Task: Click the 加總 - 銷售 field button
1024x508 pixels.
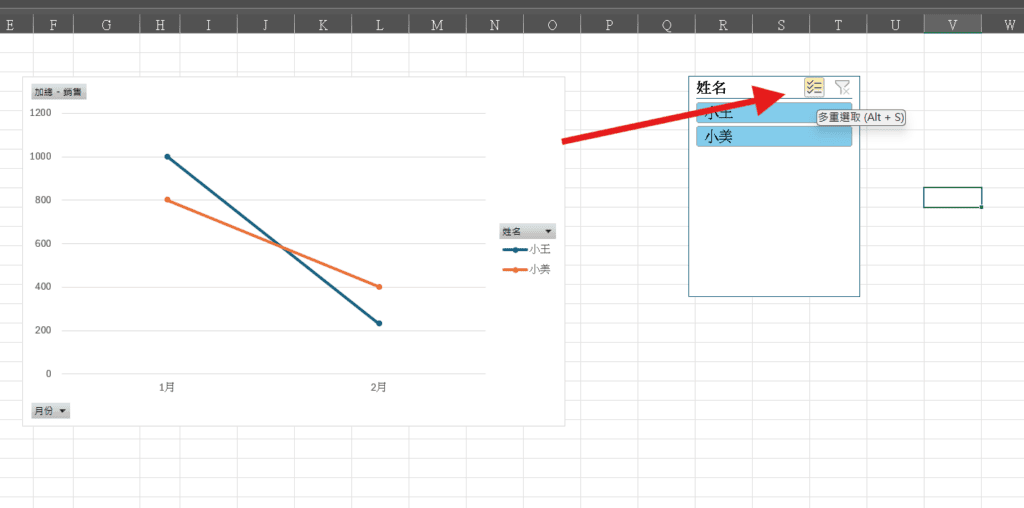Action: click(58, 92)
